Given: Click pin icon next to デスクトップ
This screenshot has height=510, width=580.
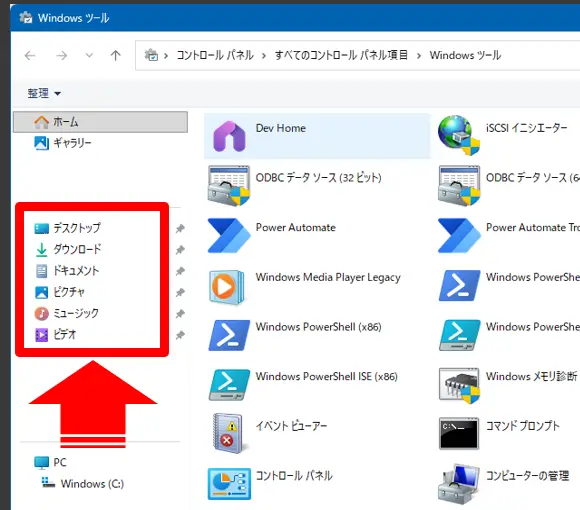Looking at the screenshot, I should [x=180, y=229].
